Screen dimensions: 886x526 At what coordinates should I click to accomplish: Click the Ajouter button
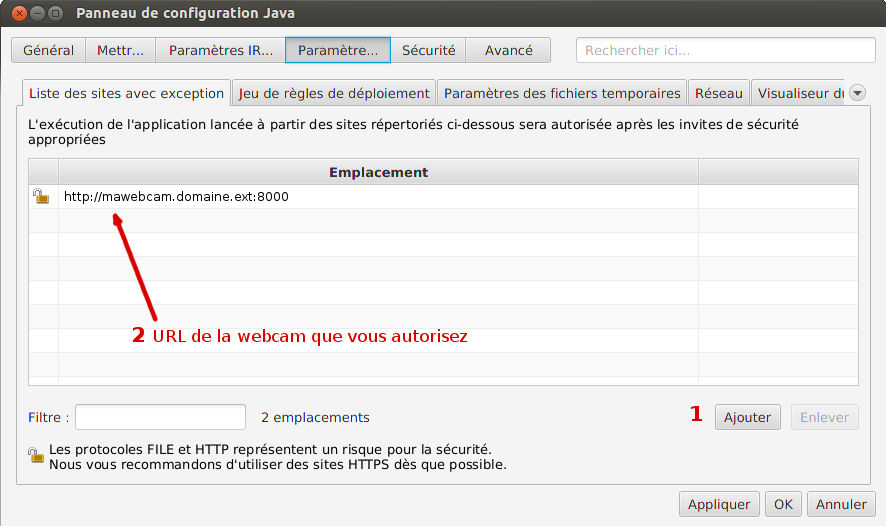tap(748, 417)
